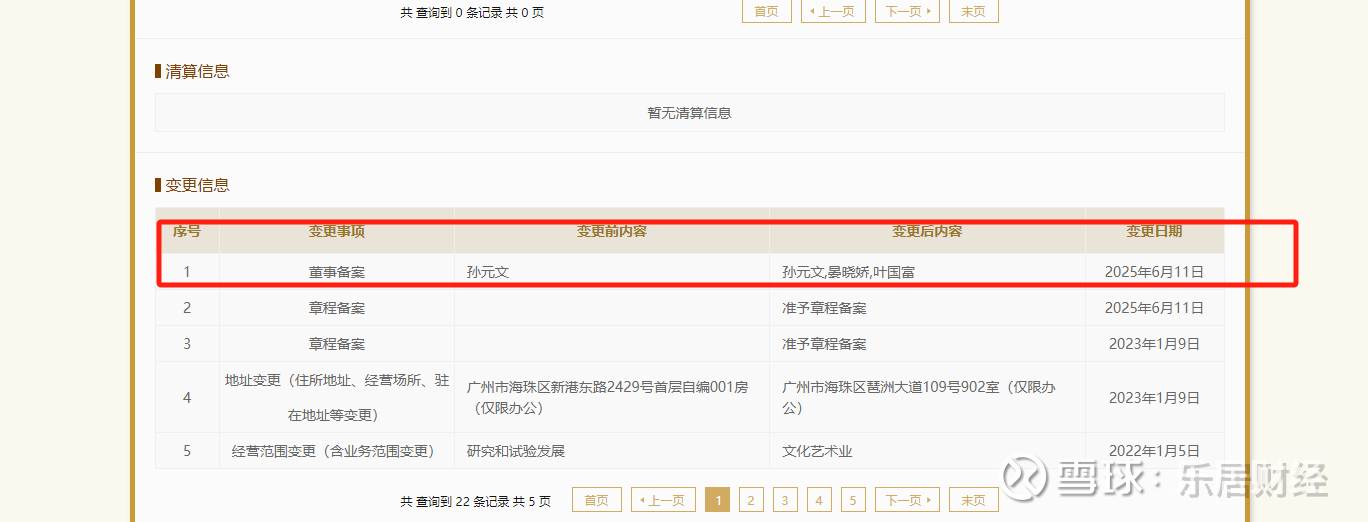This screenshot has width=1368, height=522.
Task: Click lower 末页 last-page button
Action: tap(974, 500)
